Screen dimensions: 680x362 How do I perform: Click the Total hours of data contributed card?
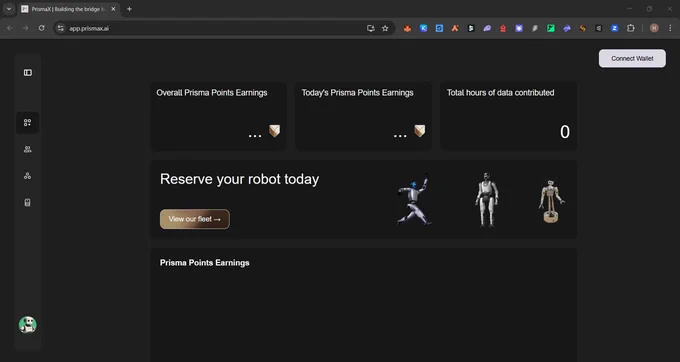click(509, 116)
